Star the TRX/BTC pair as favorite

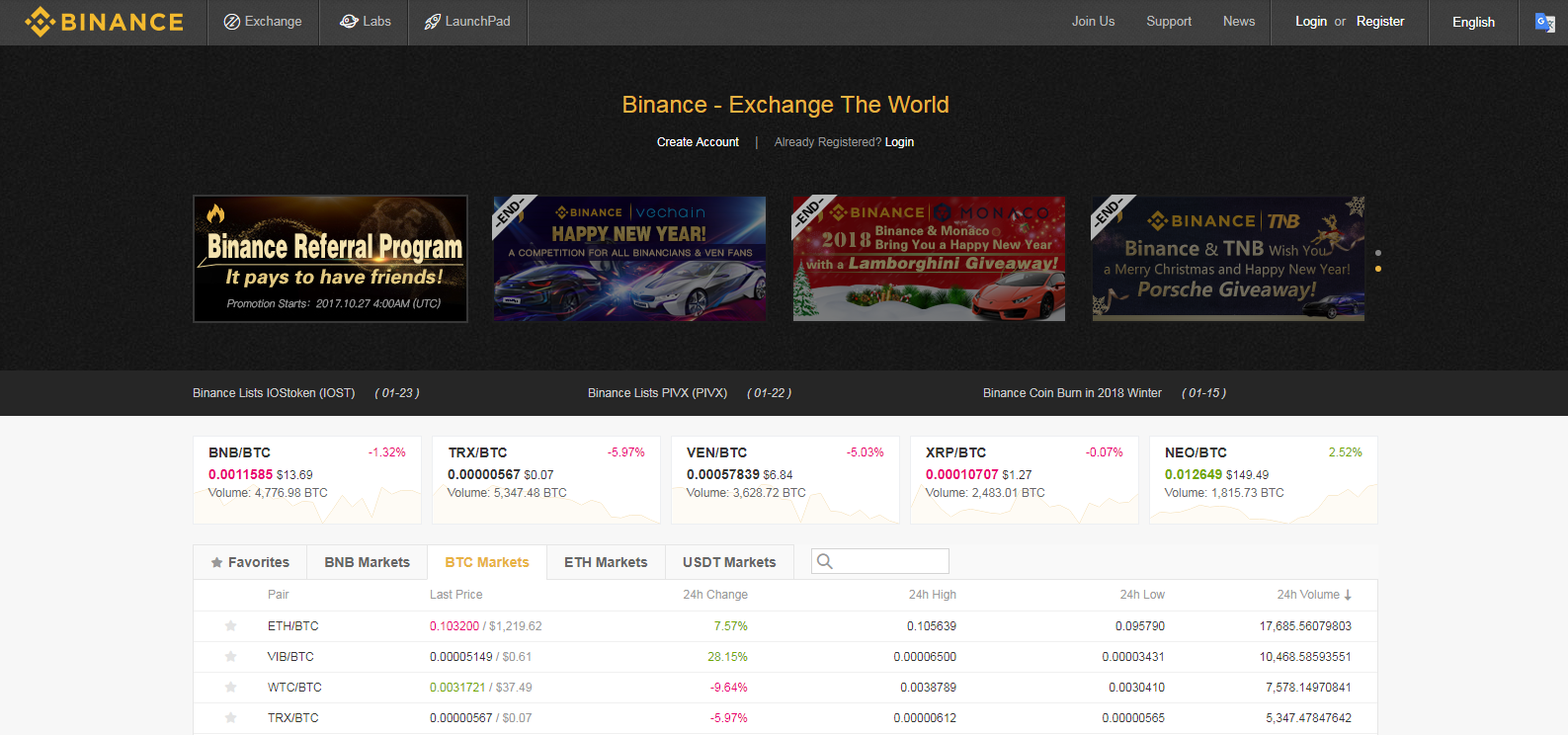pyautogui.click(x=230, y=717)
